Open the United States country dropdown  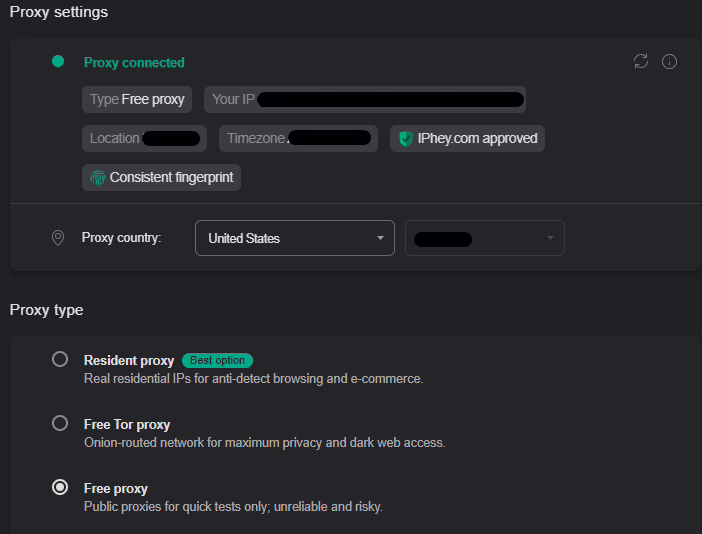click(x=294, y=238)
